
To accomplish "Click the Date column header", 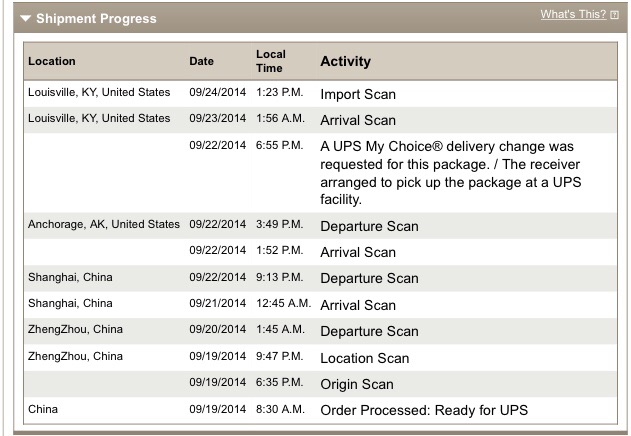I will tap(201, 61).
